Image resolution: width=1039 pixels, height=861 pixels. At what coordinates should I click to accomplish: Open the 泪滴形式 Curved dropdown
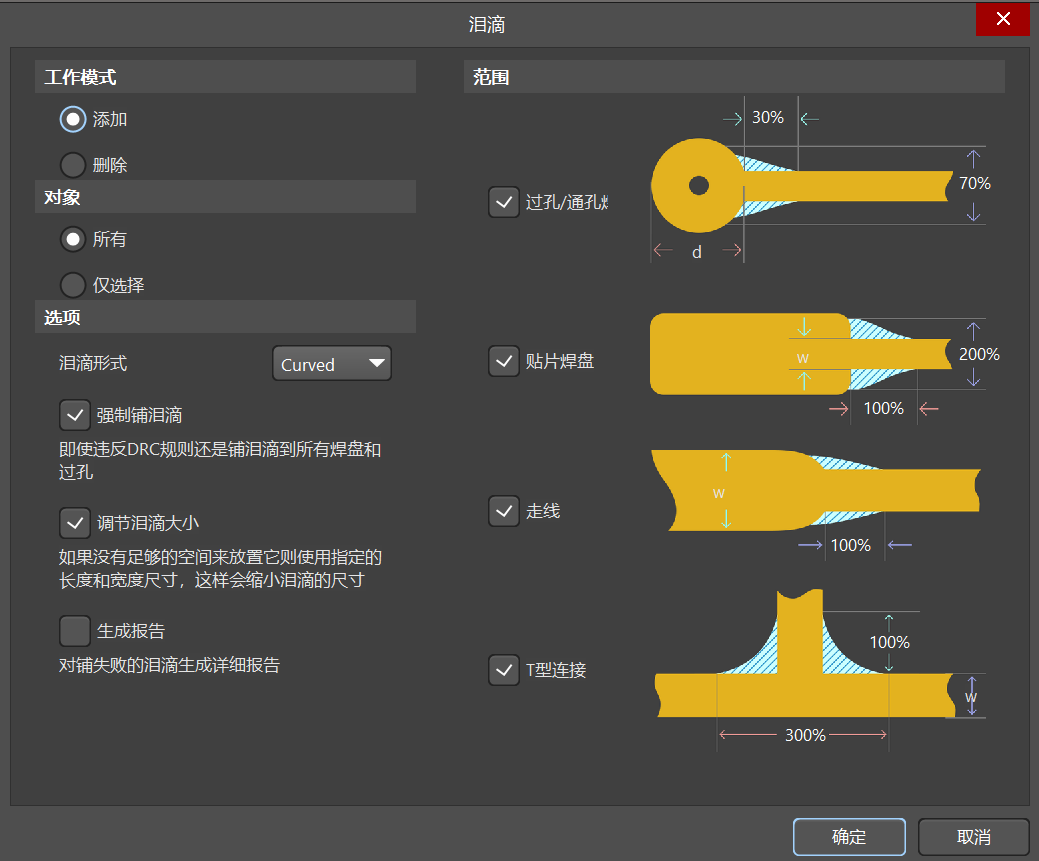[332, 363]
